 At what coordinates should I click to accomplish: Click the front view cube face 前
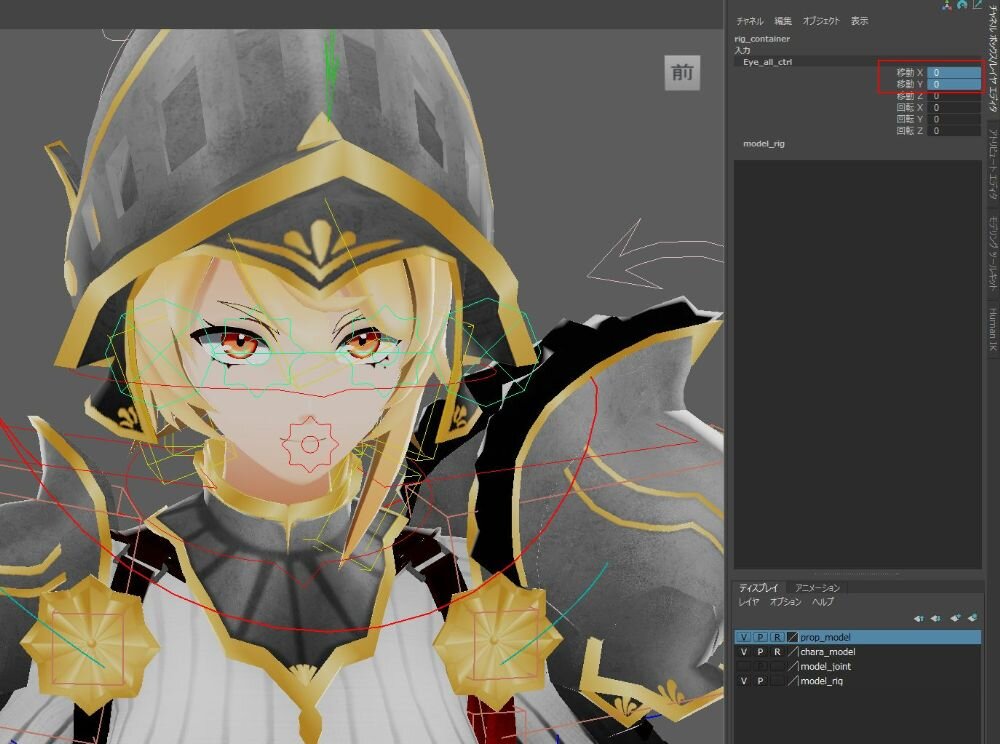[682, 72]
